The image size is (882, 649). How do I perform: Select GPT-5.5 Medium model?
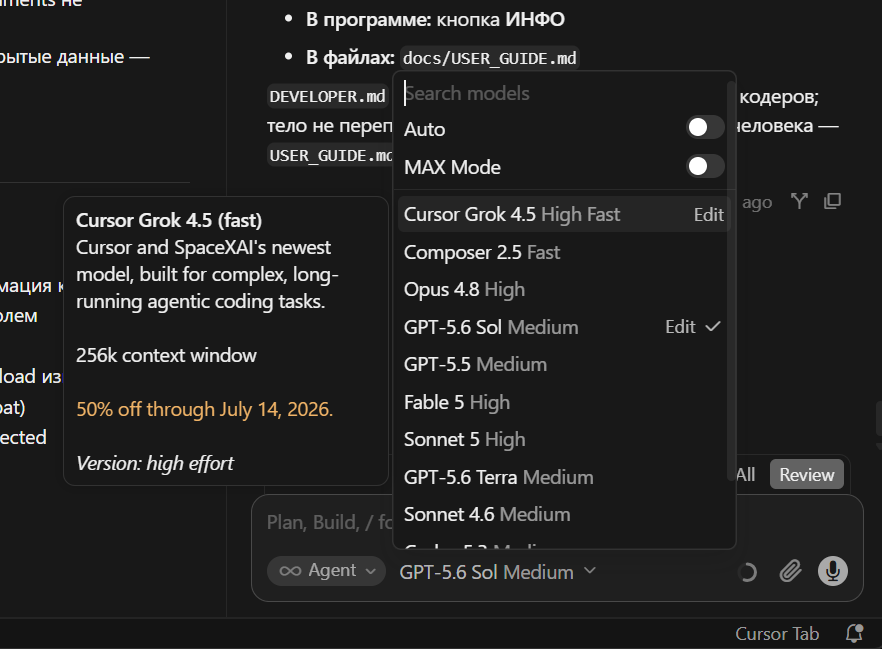point(564,364)
